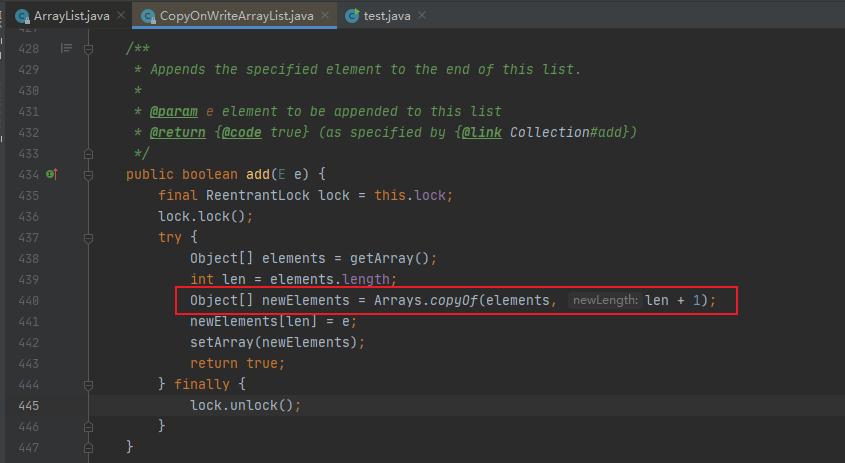Click the ArrayList.java class file icon
This screenshot has width=845, height=463.
tap(22, 16)
